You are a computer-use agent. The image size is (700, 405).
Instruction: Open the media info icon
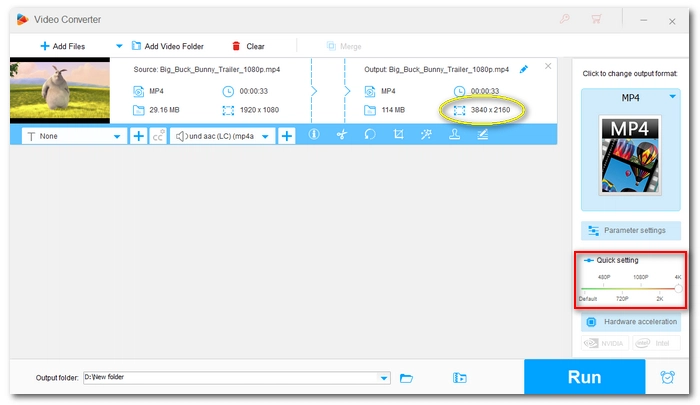(x=314, y=134)
